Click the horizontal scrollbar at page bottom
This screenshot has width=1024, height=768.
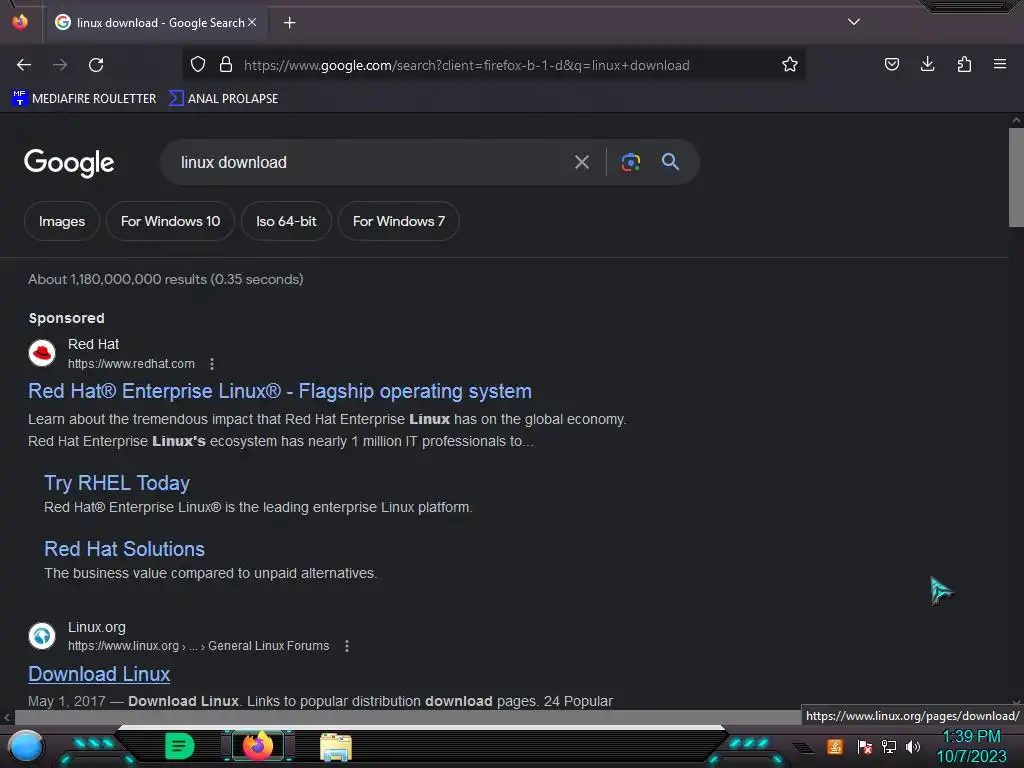click(408, 717)
